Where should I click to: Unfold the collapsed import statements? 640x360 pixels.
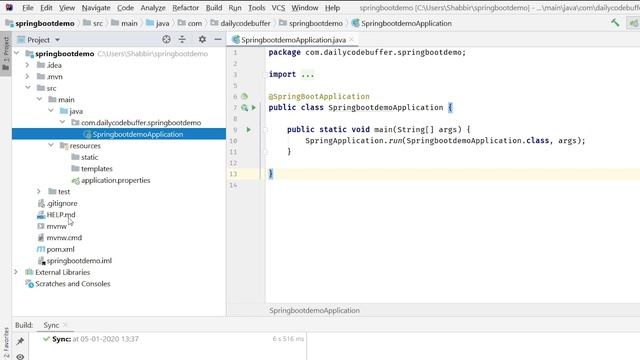tap(307, 75)
